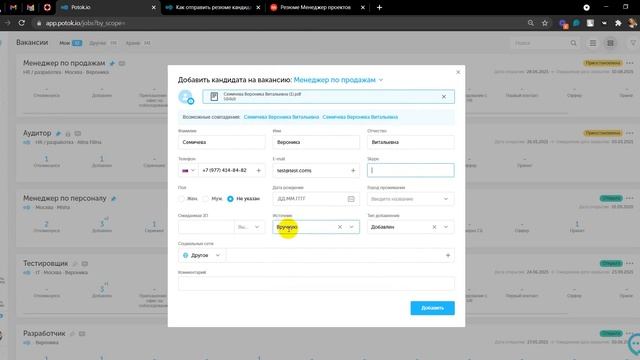Image resolution: width=640 pixels, height=360 pixels.
Task: Click pin icon next to Менеджер по персоналу
Action: 113,199
